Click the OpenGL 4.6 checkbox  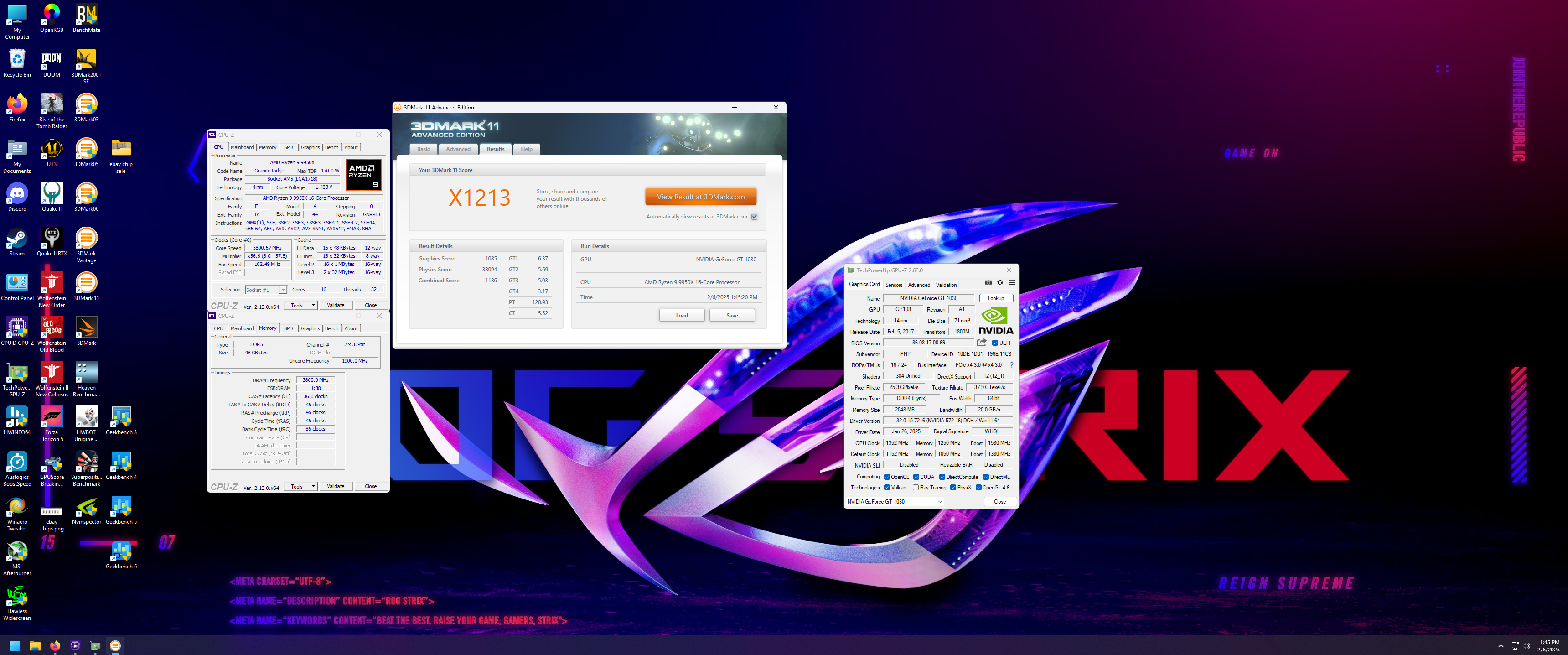978,488
